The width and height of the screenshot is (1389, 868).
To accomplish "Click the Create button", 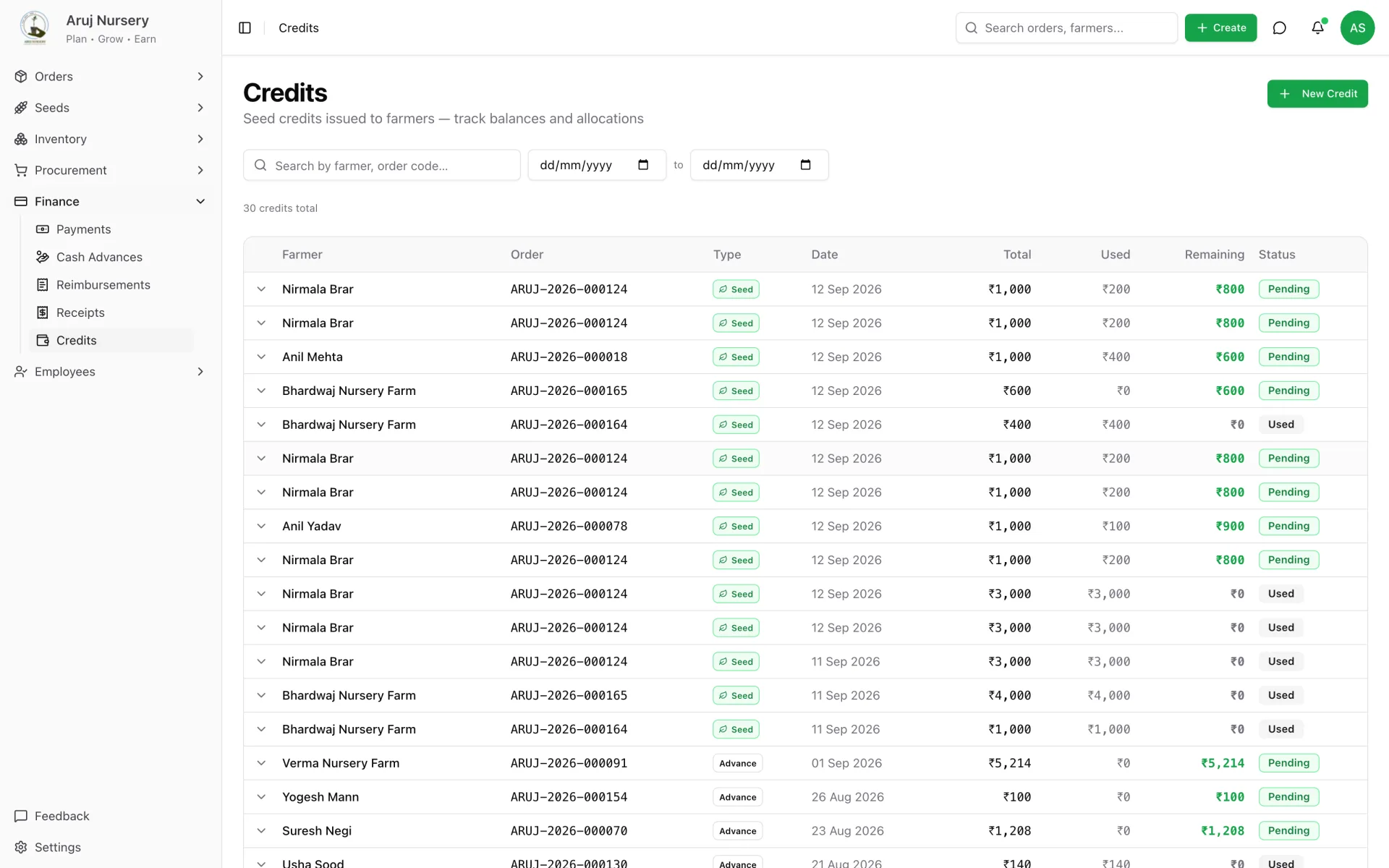I will click(x=1220, y=27).
